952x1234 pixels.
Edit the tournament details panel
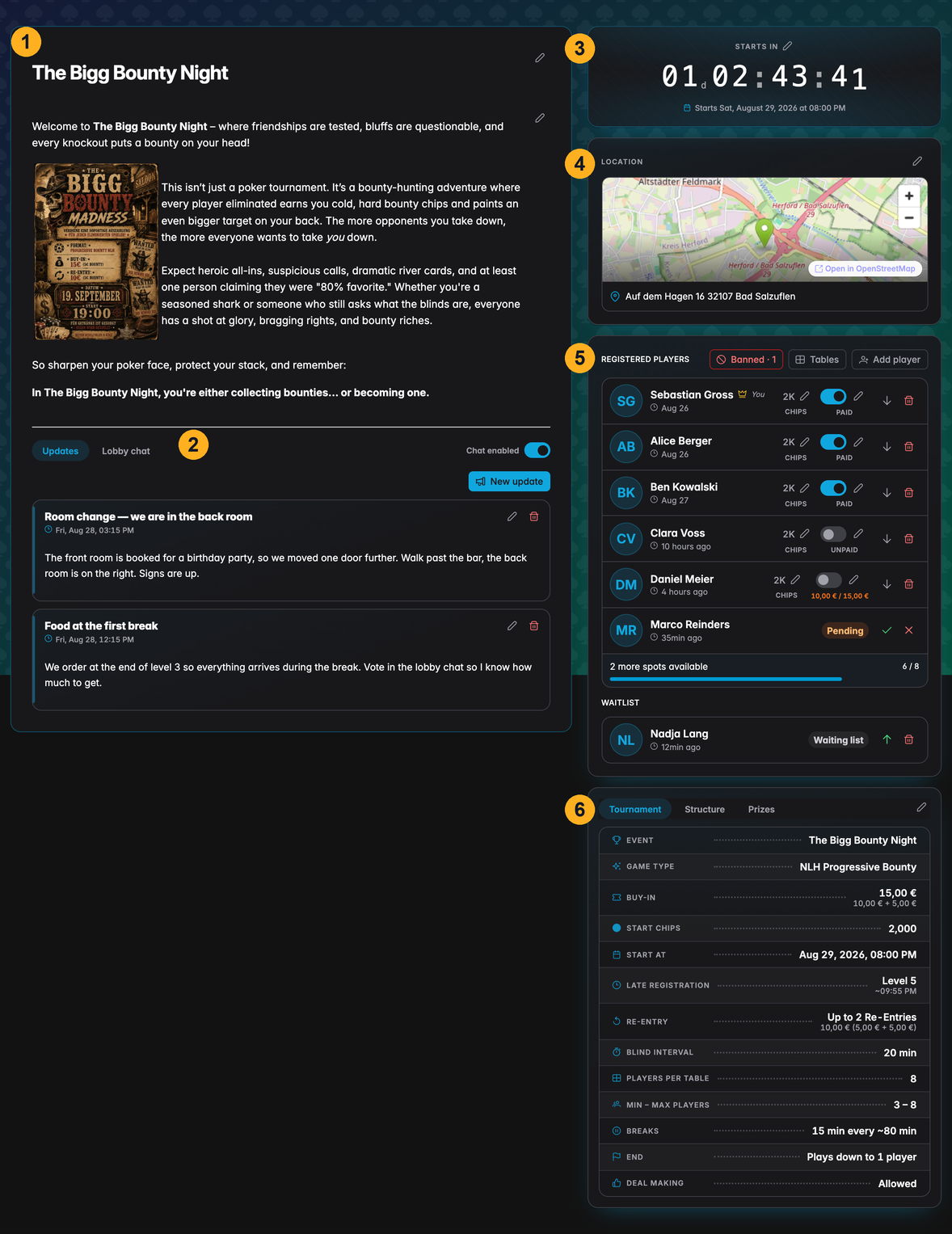click(x=921, y=807)
